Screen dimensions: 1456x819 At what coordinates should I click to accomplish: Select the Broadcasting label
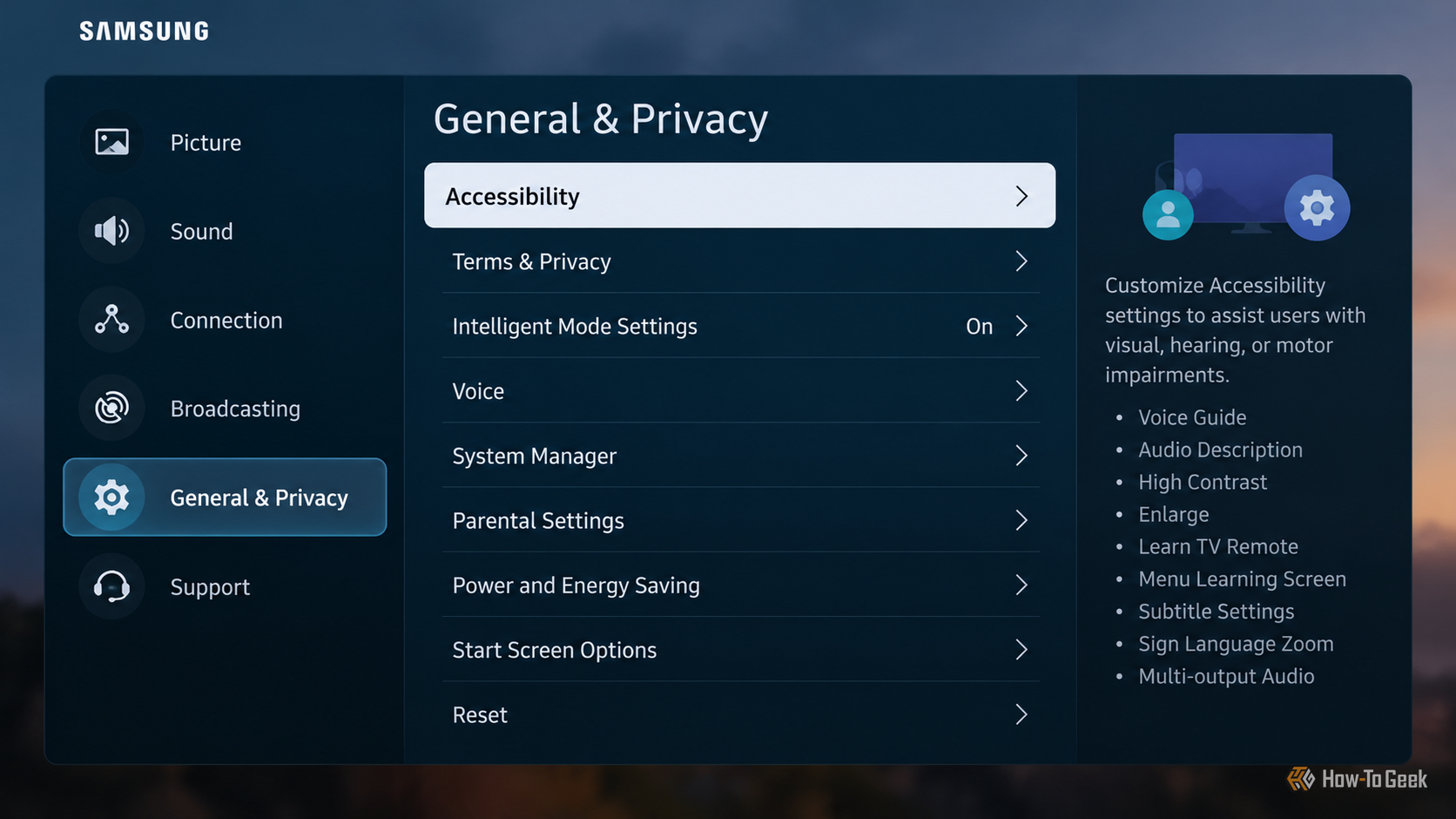click(x=235, y=409)
